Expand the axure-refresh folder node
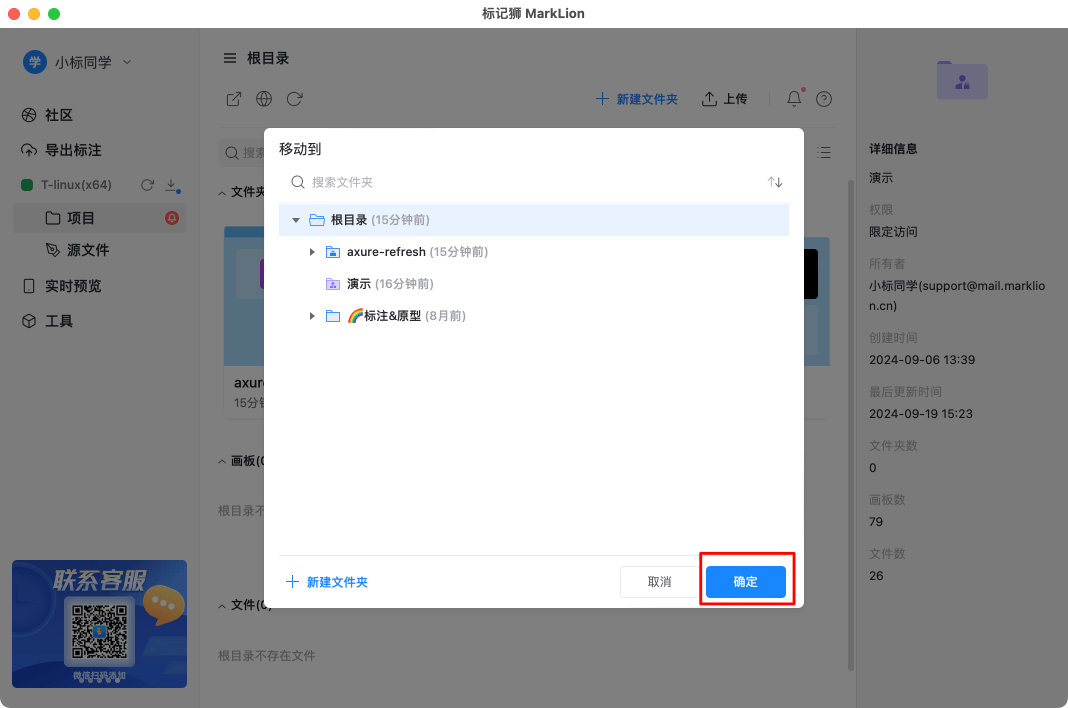Image resolution: width=1068 pixels, height=708 pixels. point(312,252)
